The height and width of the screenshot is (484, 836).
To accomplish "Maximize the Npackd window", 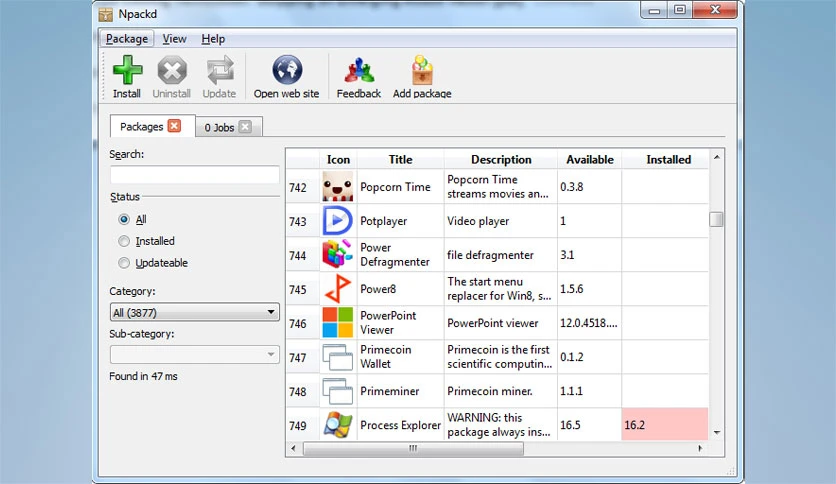I will pyautogui.click(x=680, y=10).
